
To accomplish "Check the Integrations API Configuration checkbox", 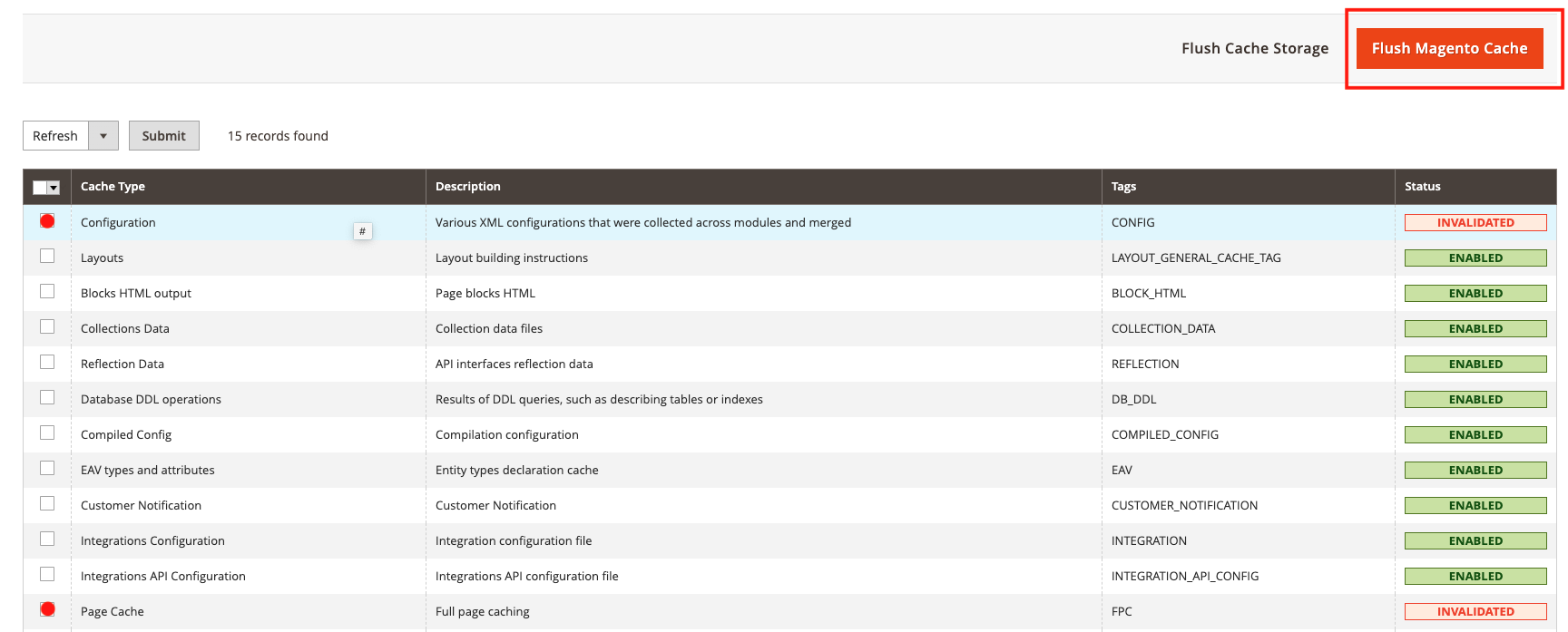I will (x=47, y=575).
